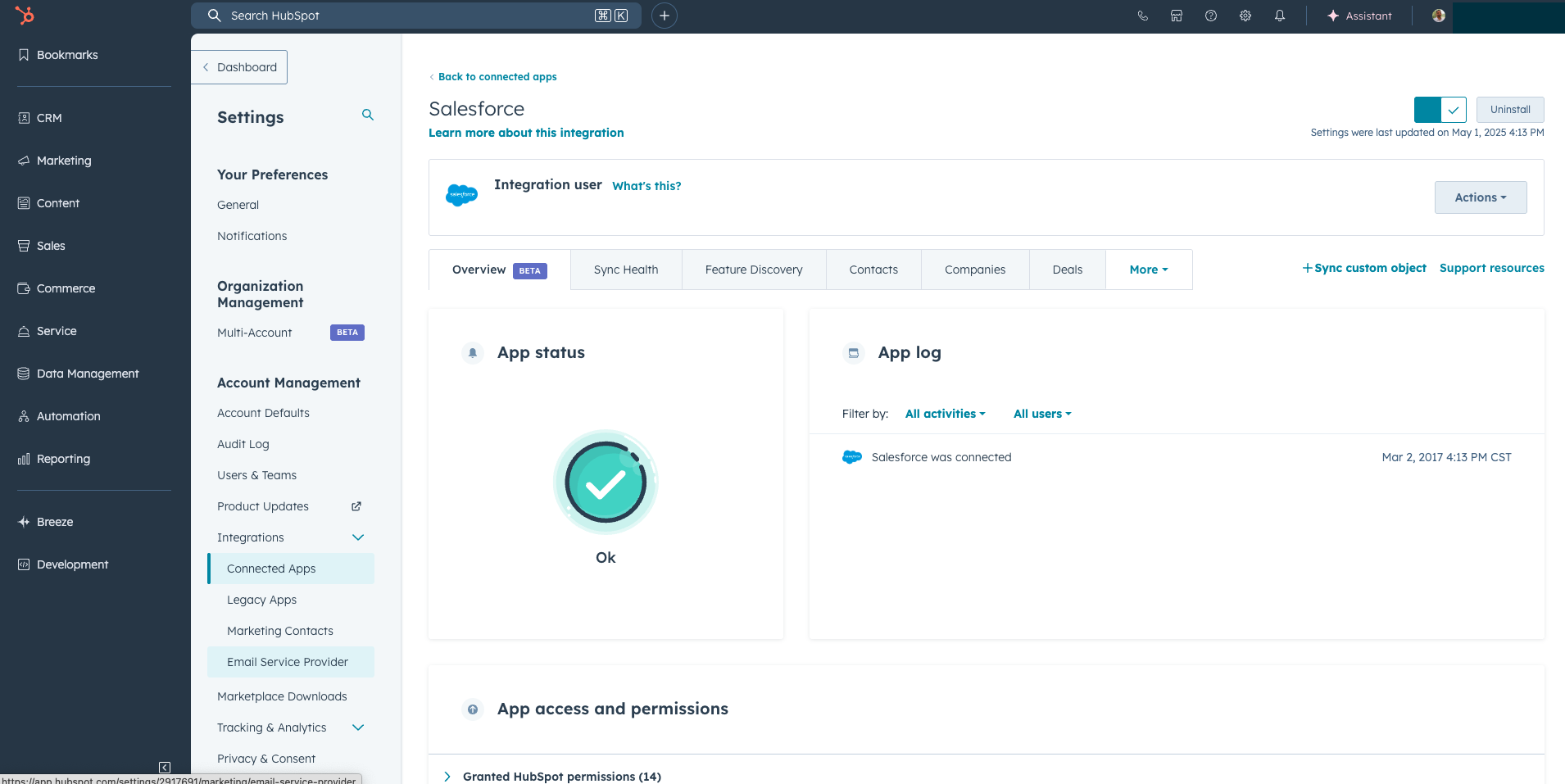Image resolution: width=1565 pixels, height=784 pixels.
Task: Go back to connected apps
Action: [x=497, y=77]
